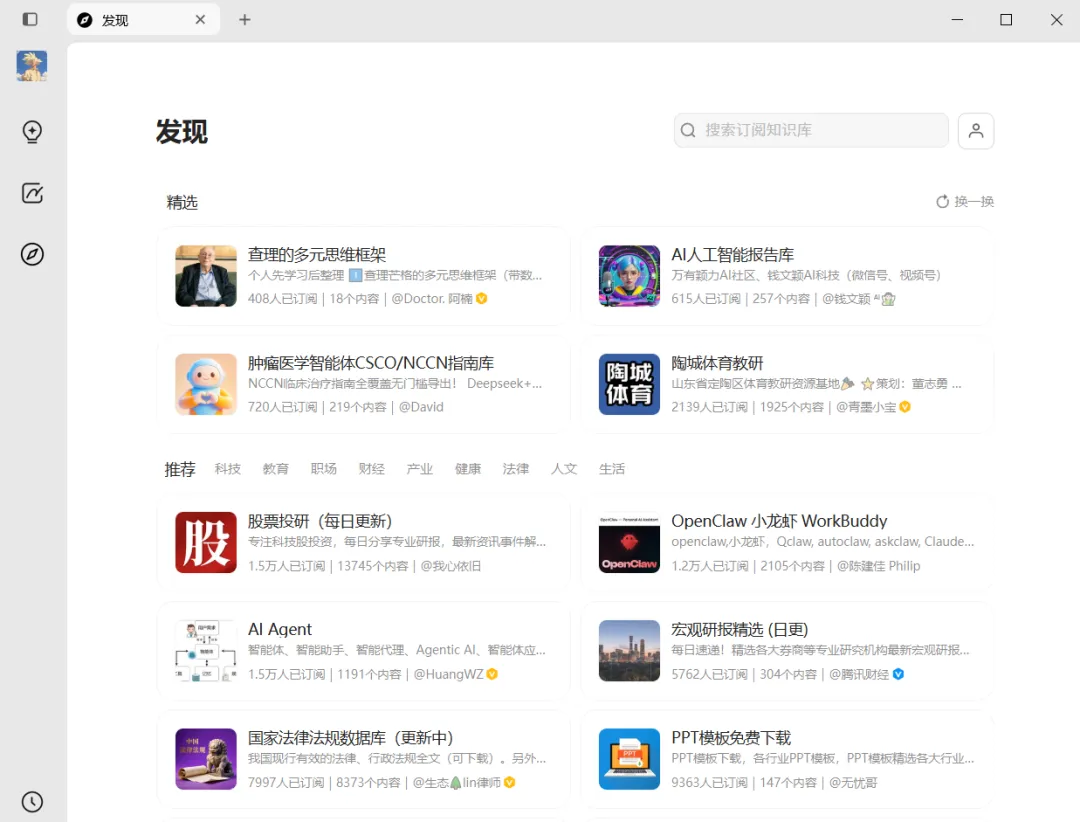Click the AI Agent diagram thumbnail
1080x822 pixels.
click(x=206, y=650)
